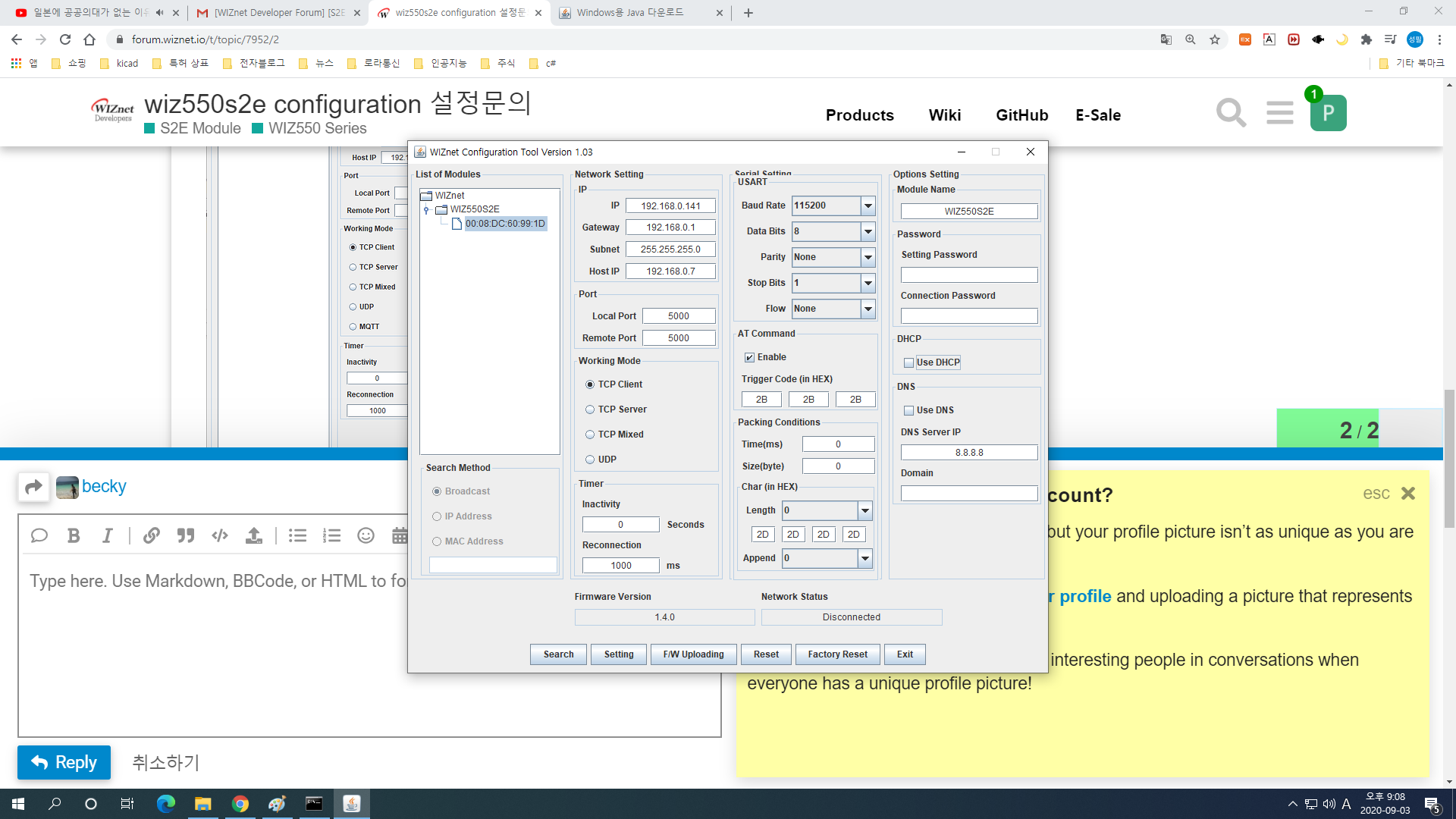Open GitHub in forum navigation
Screen dimensions: 1456x819
(x=1021, y=115)
